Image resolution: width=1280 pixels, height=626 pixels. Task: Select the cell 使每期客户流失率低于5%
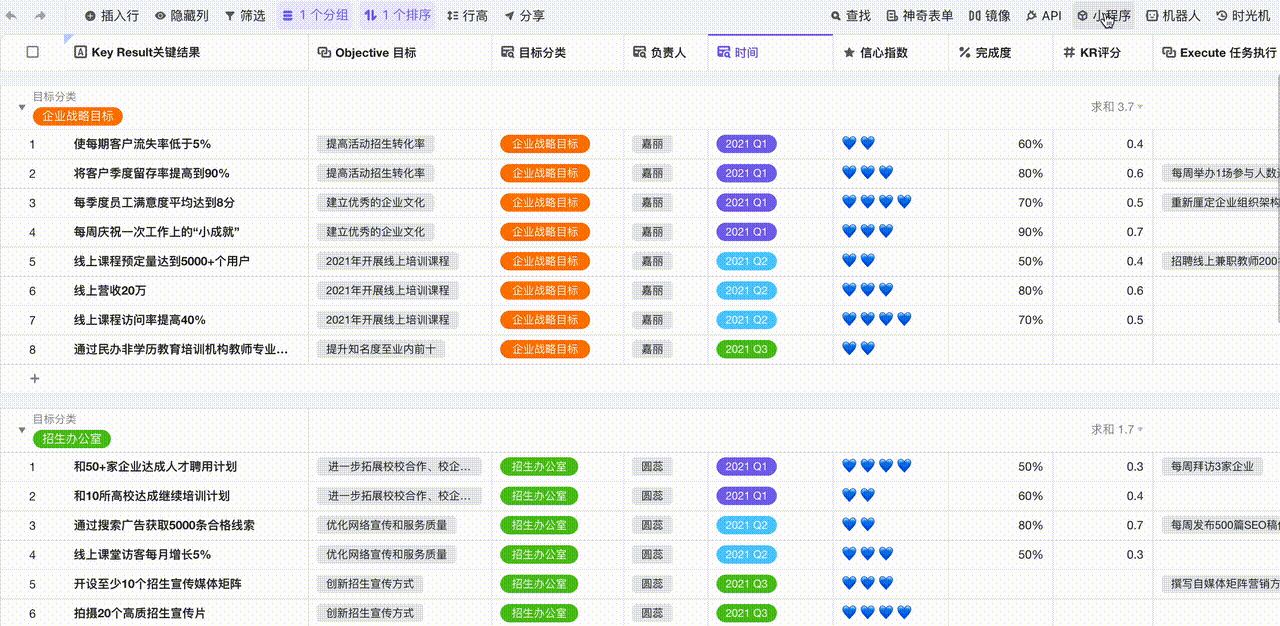[185, 144]
